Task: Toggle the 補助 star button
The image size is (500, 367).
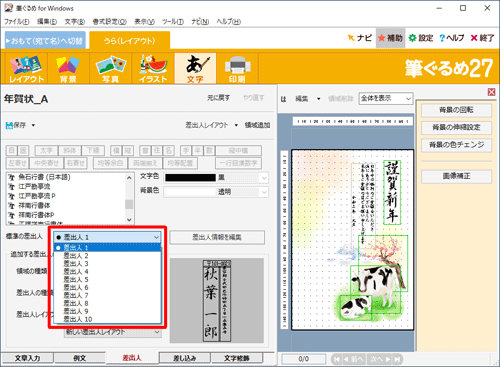Action: [x=390, y=38]
